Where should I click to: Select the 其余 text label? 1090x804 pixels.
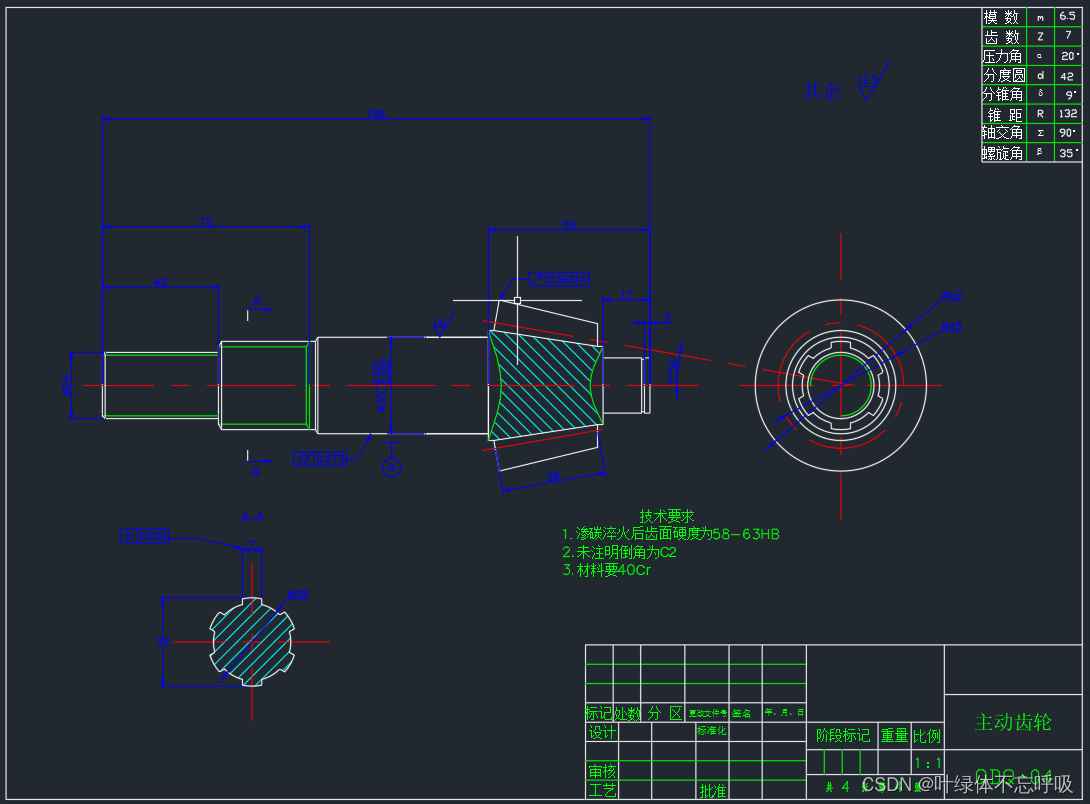click(822, 91)
